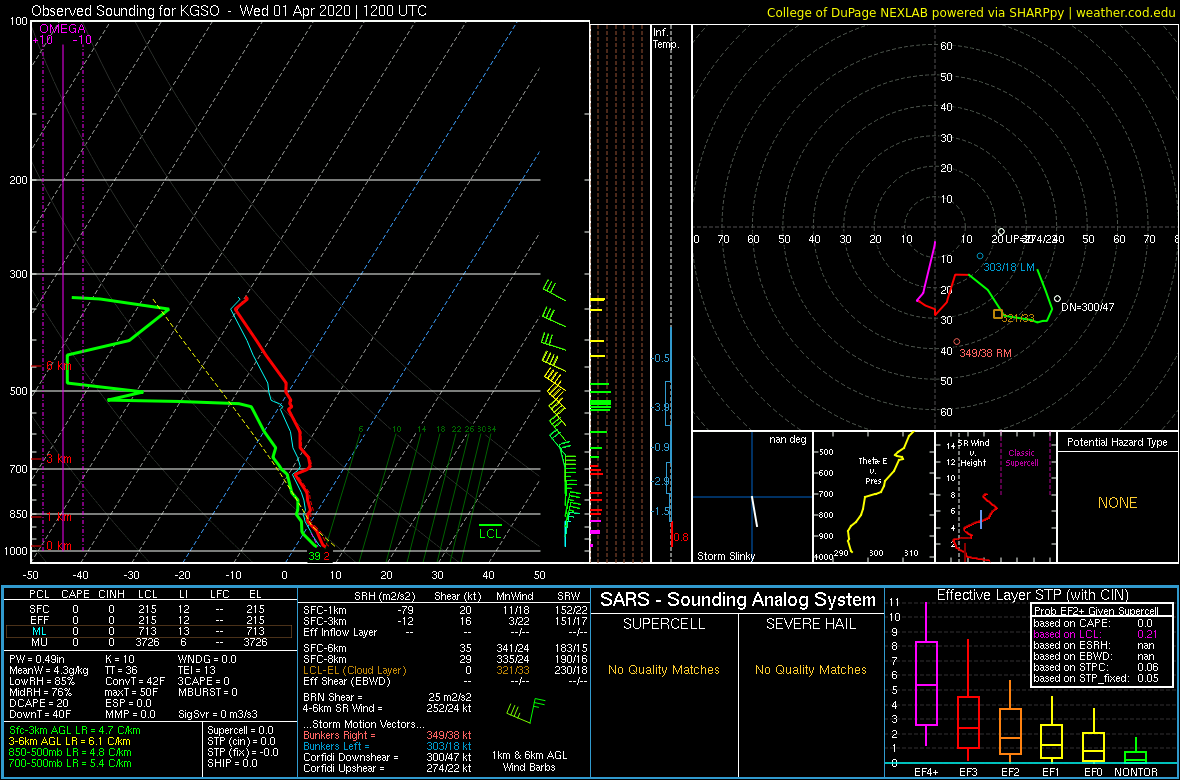1180x780 pixels.
Task: Click the BRN Shear = label
Action: [333, 697]
